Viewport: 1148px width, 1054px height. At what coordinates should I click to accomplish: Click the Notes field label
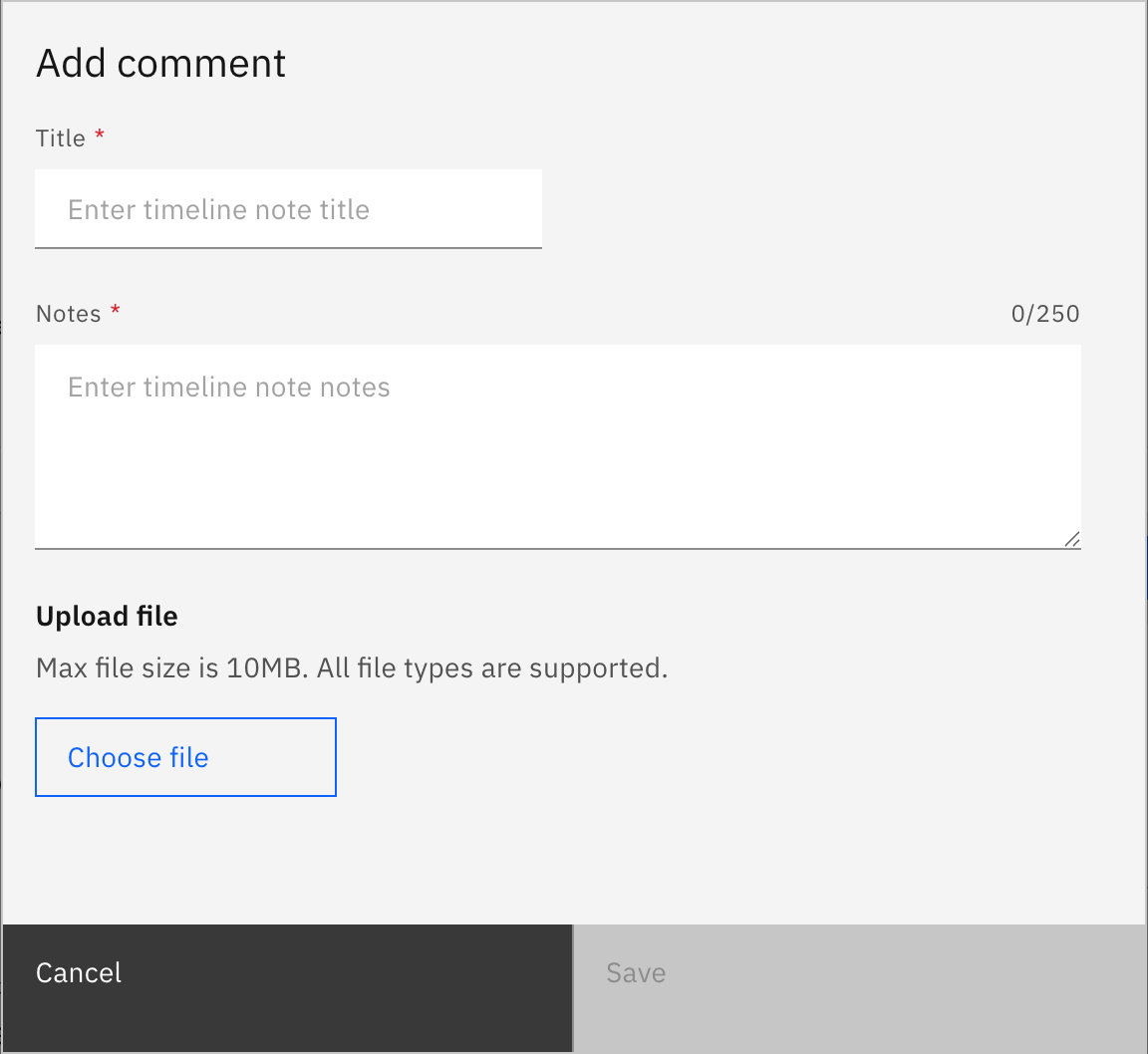tap(68, 314)
